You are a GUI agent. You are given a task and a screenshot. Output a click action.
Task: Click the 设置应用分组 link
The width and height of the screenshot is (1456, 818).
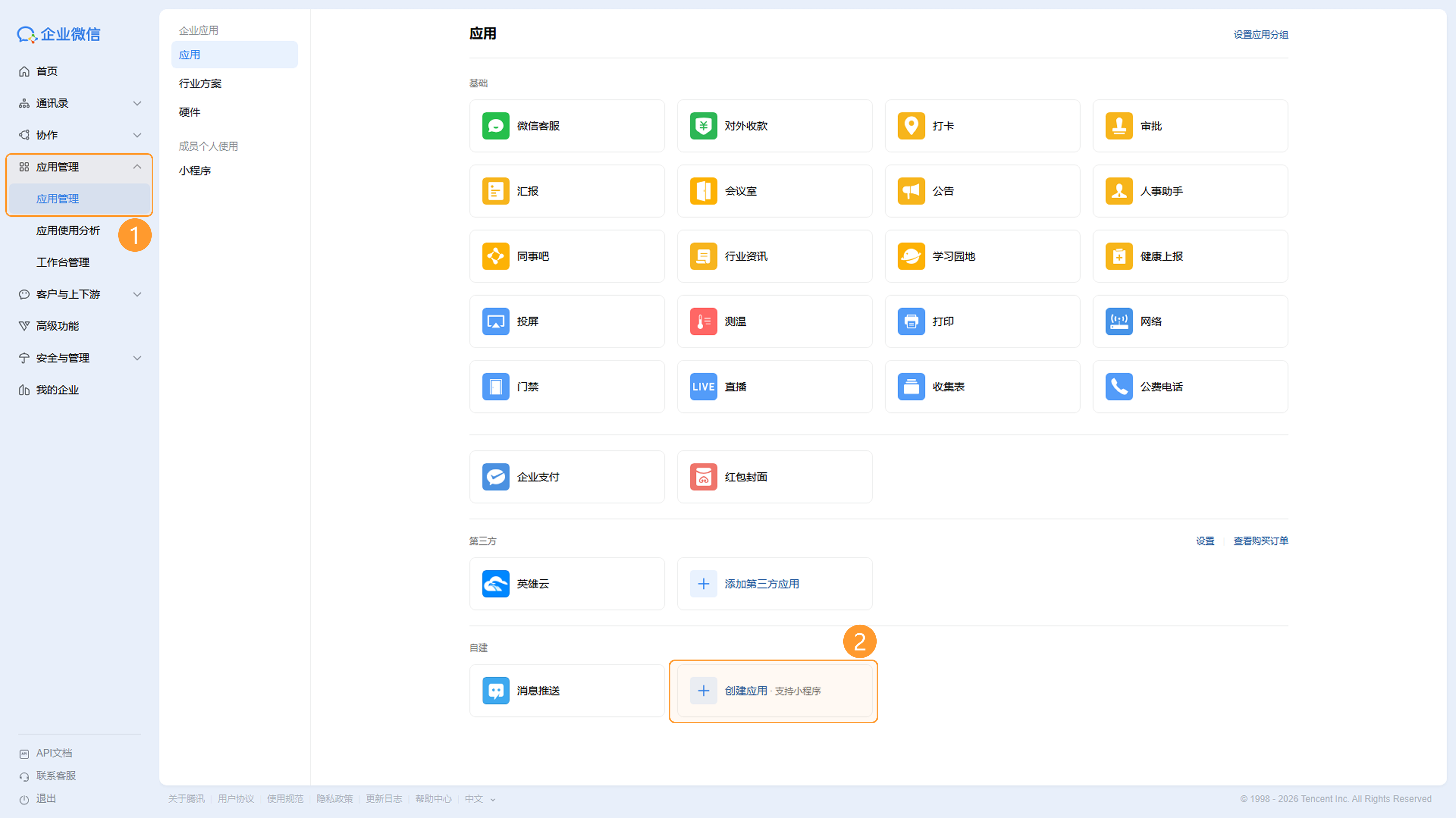tap(1260, 34)
